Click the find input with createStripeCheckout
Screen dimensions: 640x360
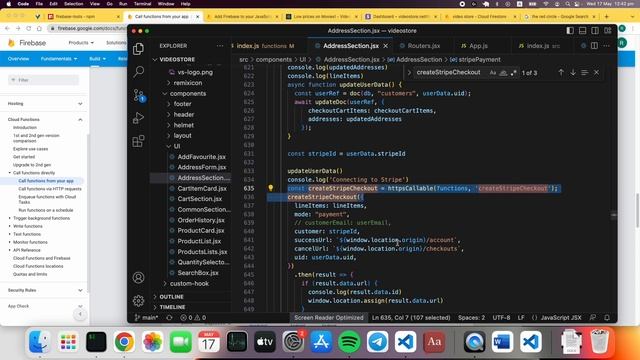point(449,72)
